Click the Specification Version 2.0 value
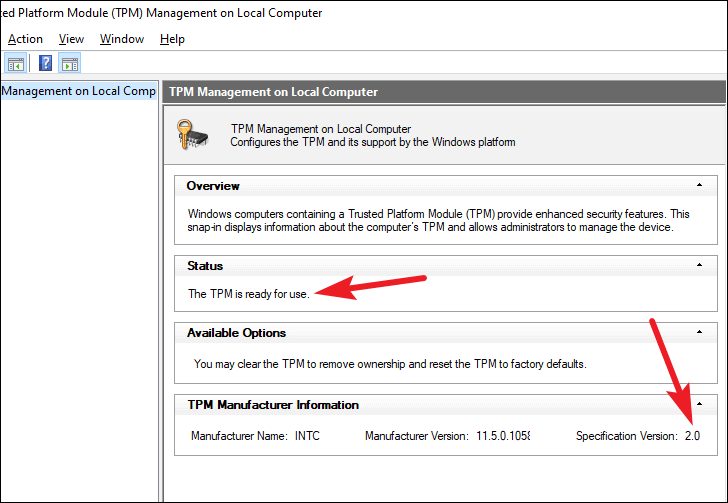728x503 pixels. 692,436
